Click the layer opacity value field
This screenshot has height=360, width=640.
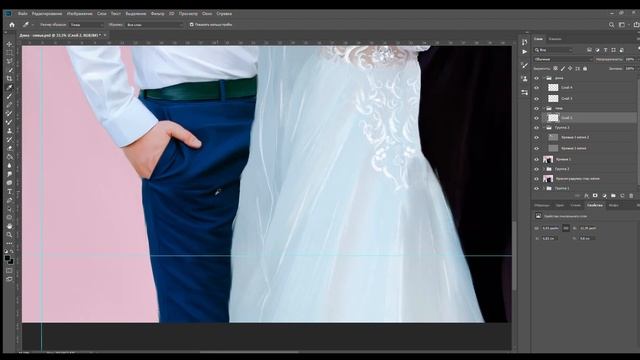tap(630, 60)
